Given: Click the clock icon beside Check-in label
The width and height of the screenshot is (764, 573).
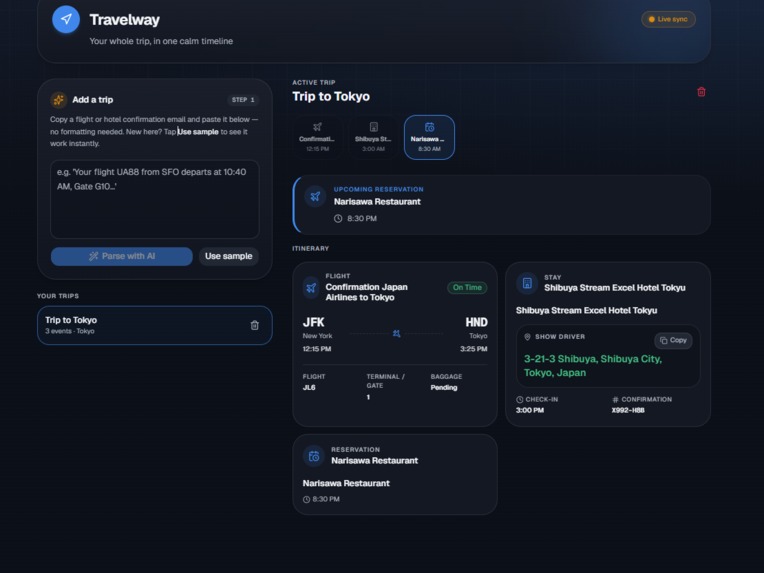Looking at the screenshot, I should pos(519,400).
